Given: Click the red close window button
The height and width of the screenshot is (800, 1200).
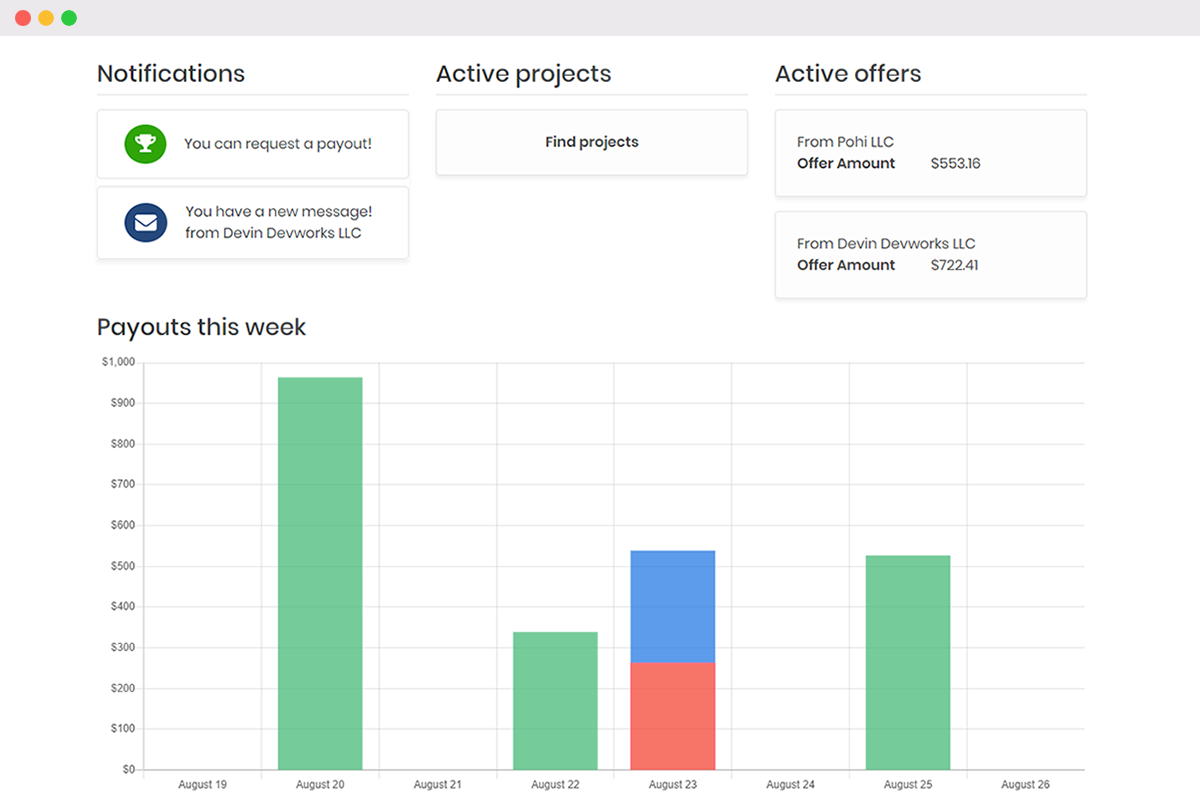Looking at the screenshot, I should [23, 18].
